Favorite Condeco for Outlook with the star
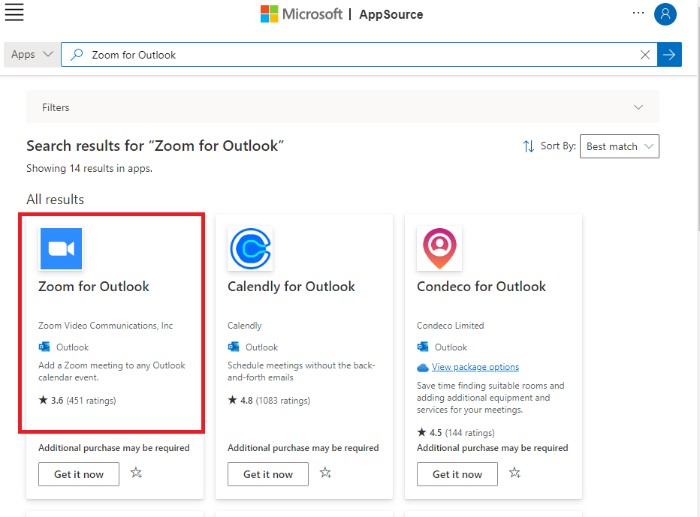The width and height of the screenshot is (700, 517). [x=515, y=472]
